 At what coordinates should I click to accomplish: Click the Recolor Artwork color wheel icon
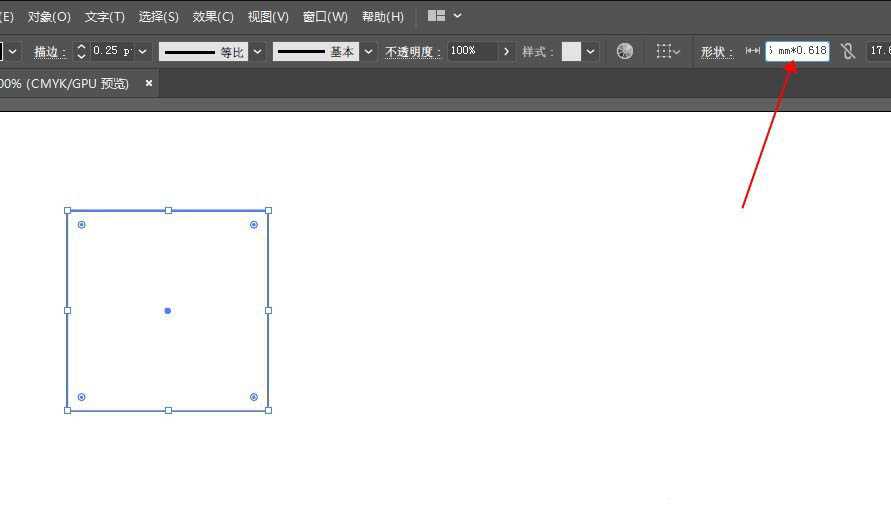pos(625,51)
